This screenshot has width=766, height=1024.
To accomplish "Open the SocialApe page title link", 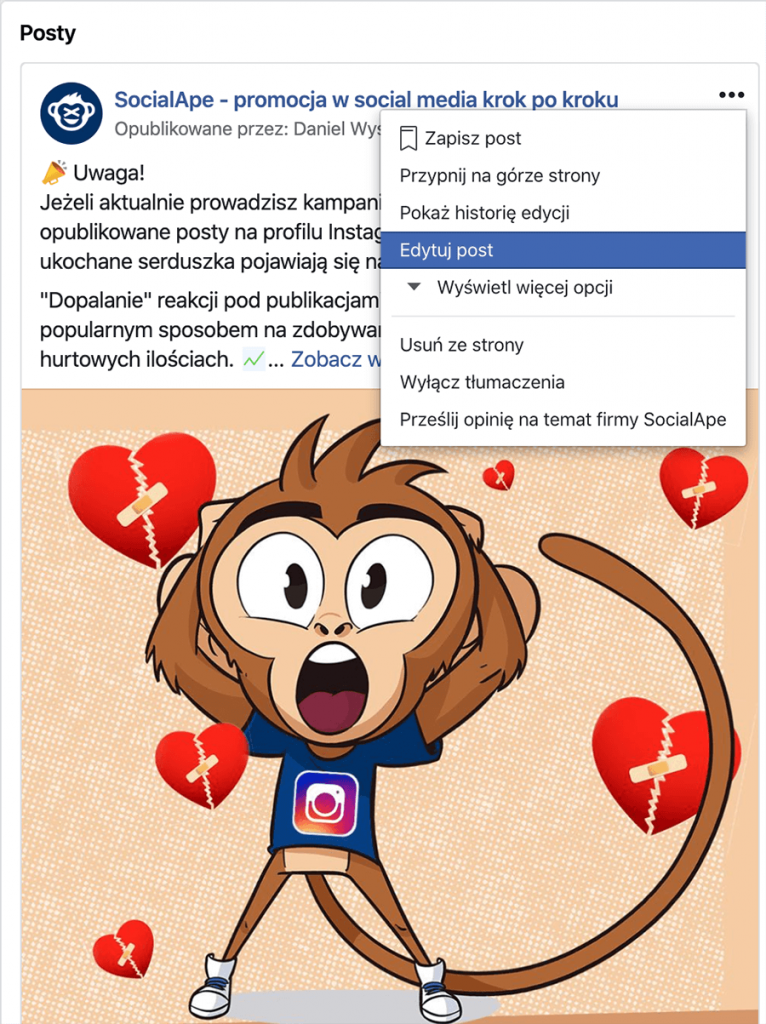I will [x=366, y=99].
